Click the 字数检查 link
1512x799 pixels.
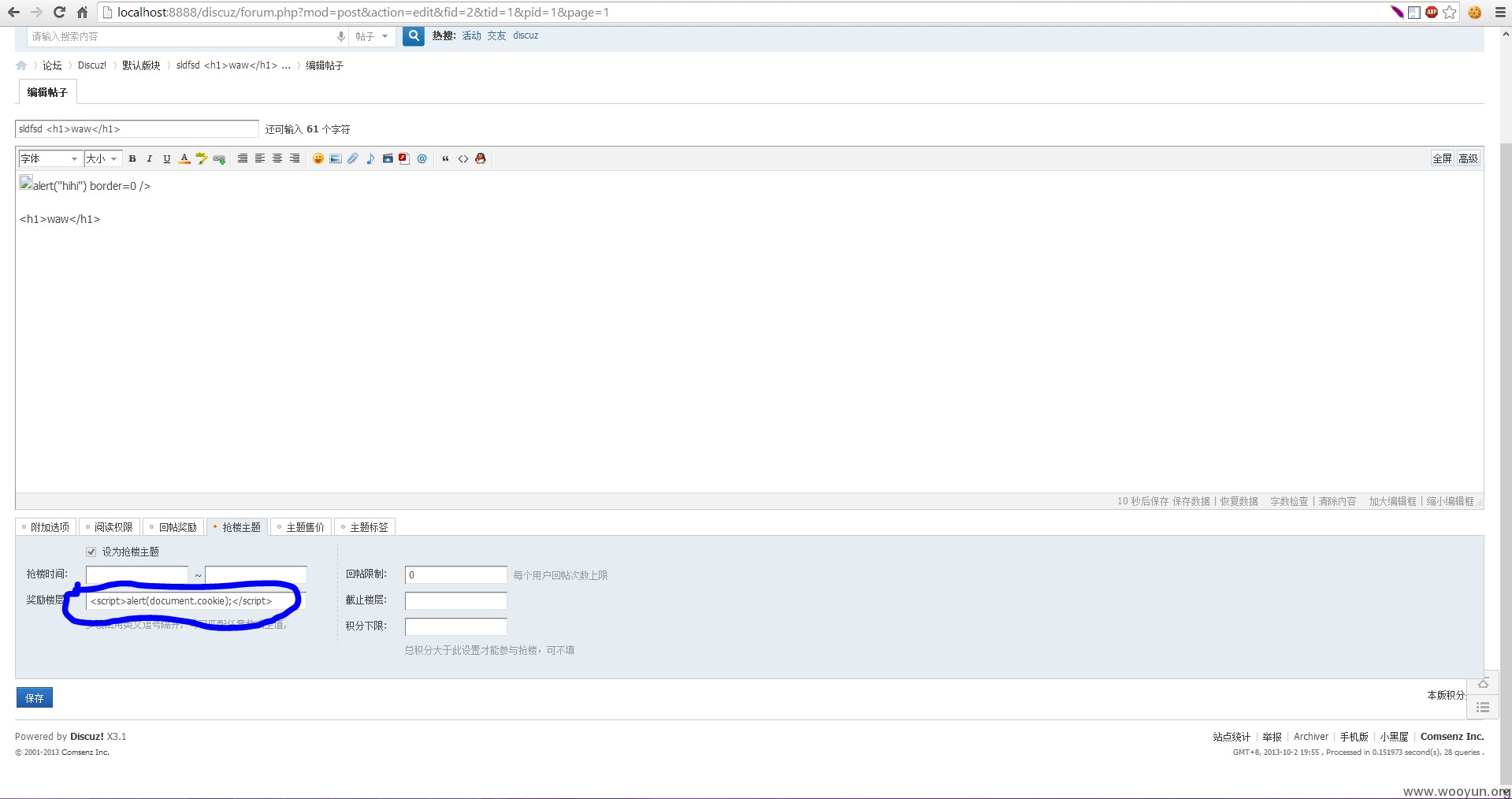pos(1289,501)
